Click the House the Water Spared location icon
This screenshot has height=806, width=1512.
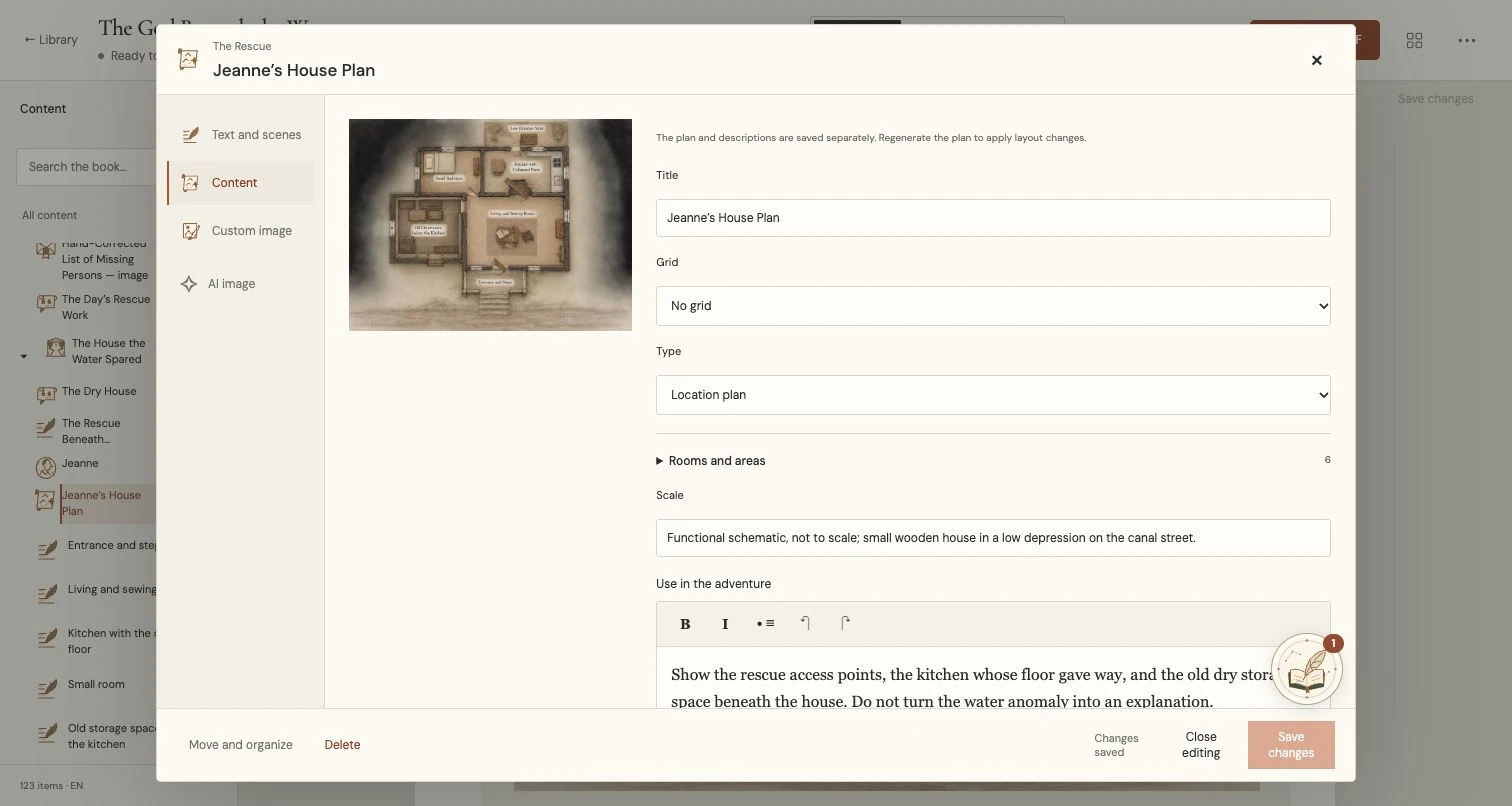pyautogui.click(x=56, y=347)
